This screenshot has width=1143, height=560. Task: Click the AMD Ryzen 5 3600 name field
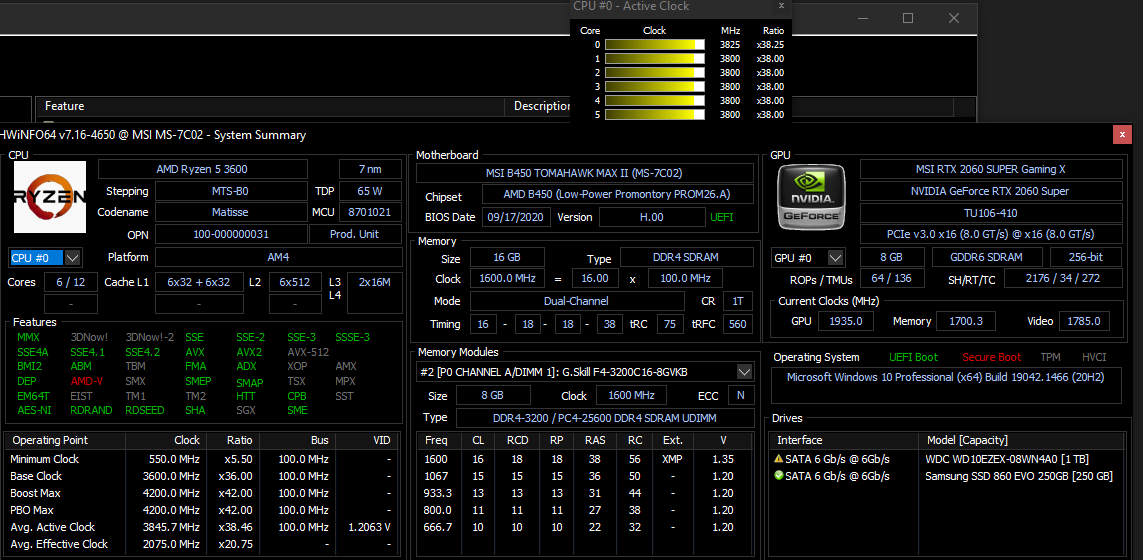(x=203, y=169)
